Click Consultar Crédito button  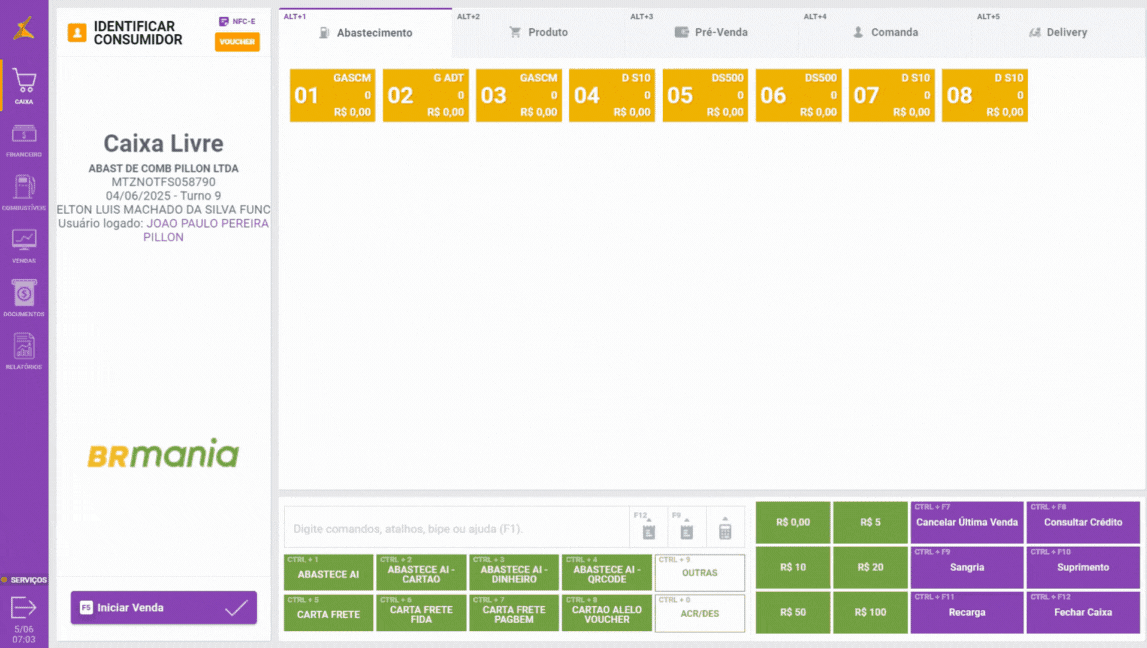coord(1083,522)
